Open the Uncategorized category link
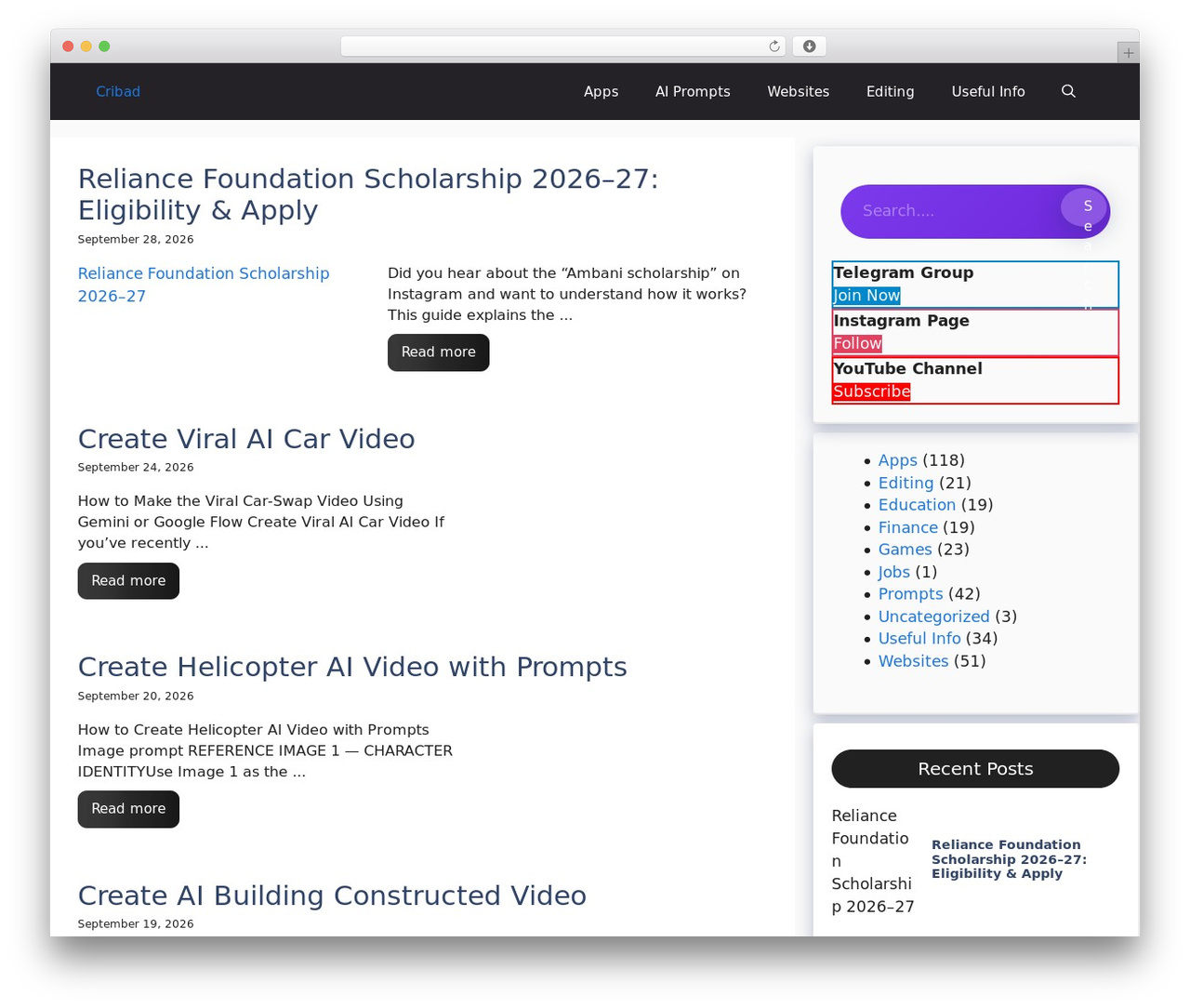Image resolution: width=1190 pixels, height=1008 pixels. 933,617
